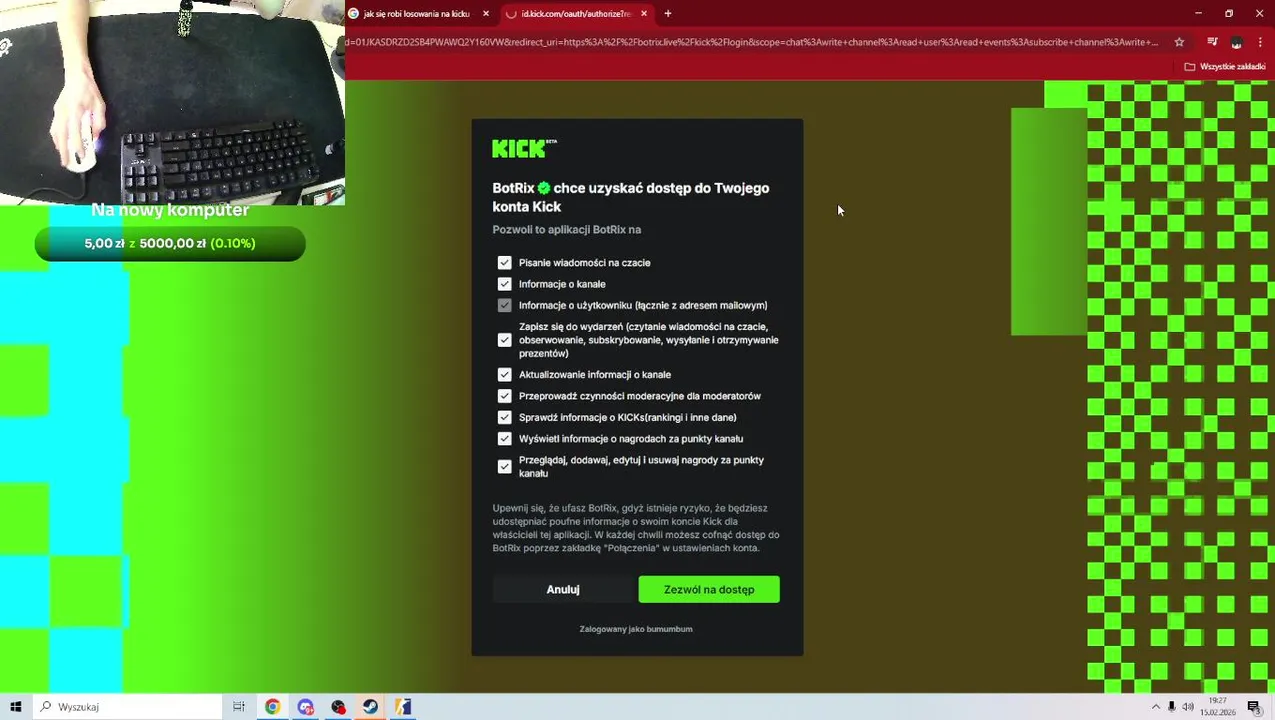Open a new browser tab
1275x720 pixels.
668,13
